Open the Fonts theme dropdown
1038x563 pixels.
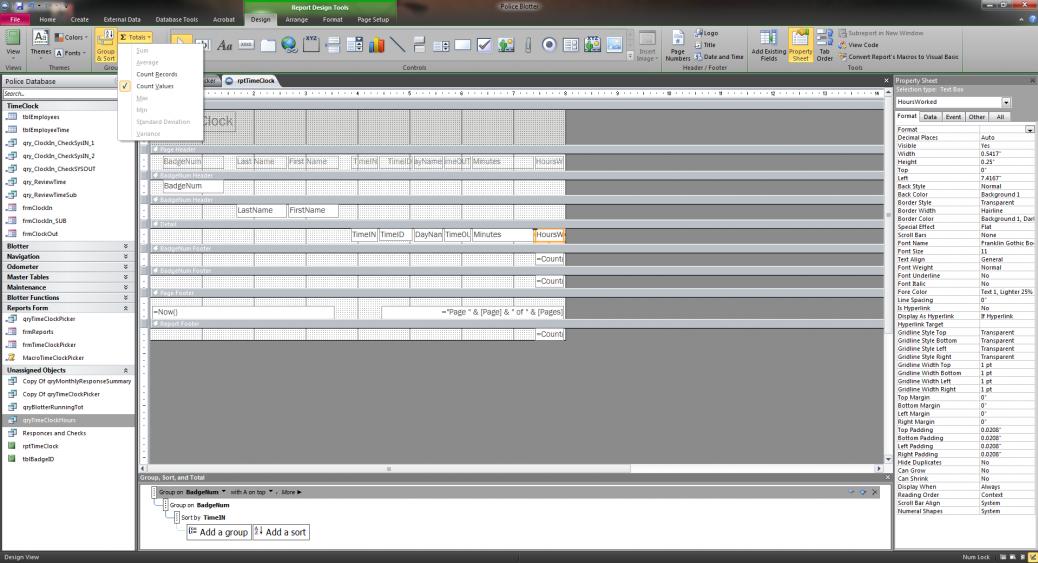[71, 53]
